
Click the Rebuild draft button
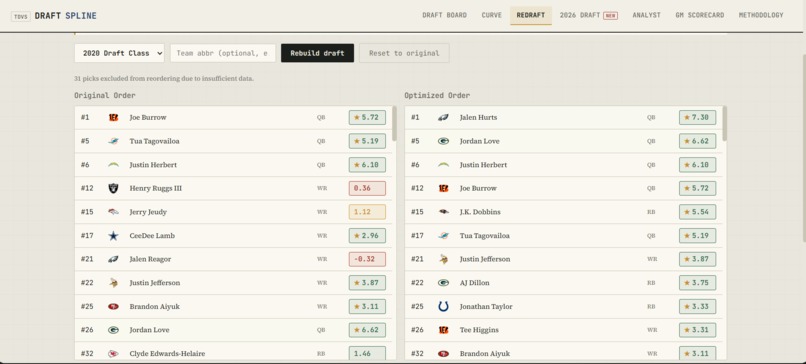[317, 53]
